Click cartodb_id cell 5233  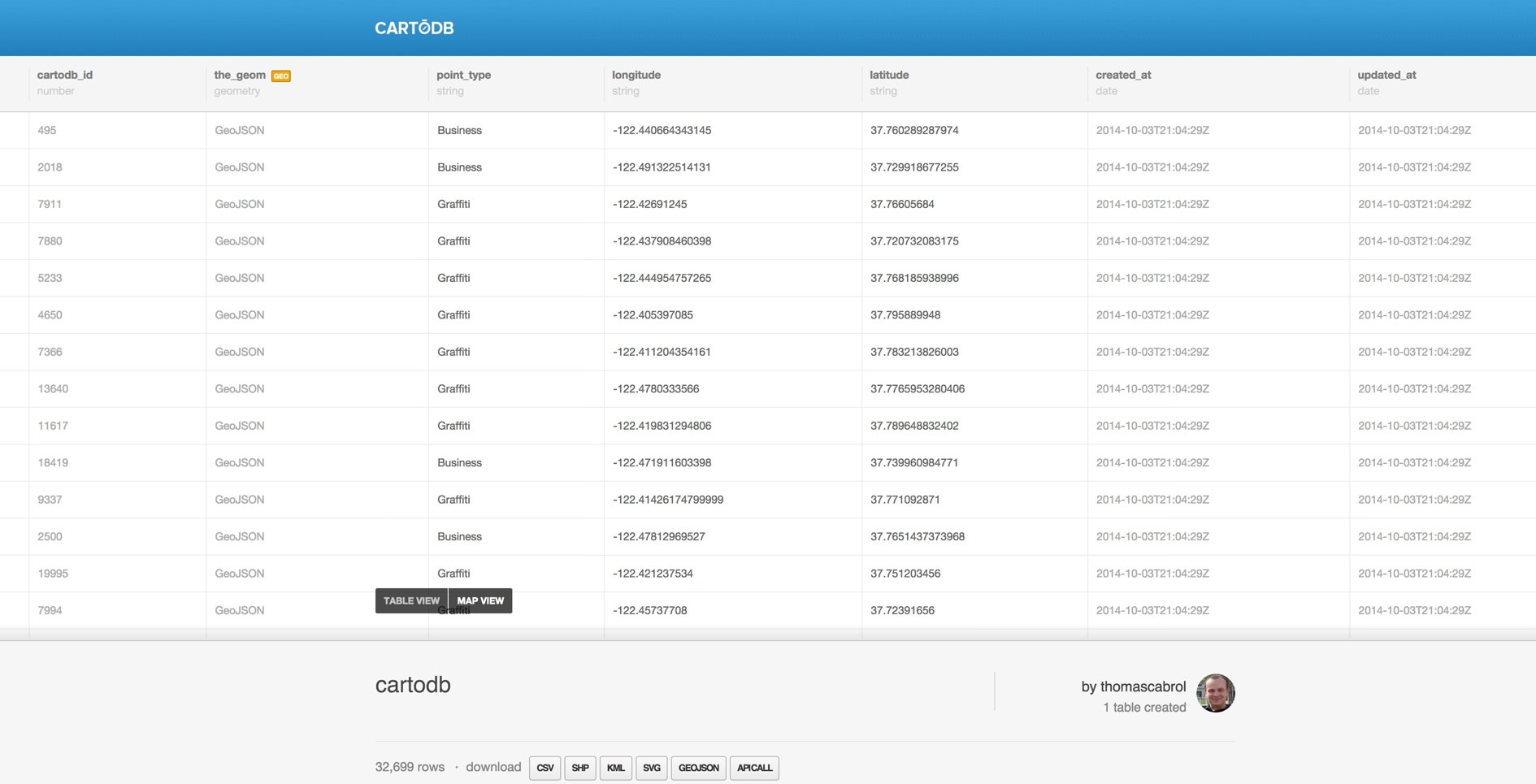click(x=50, y=278)
